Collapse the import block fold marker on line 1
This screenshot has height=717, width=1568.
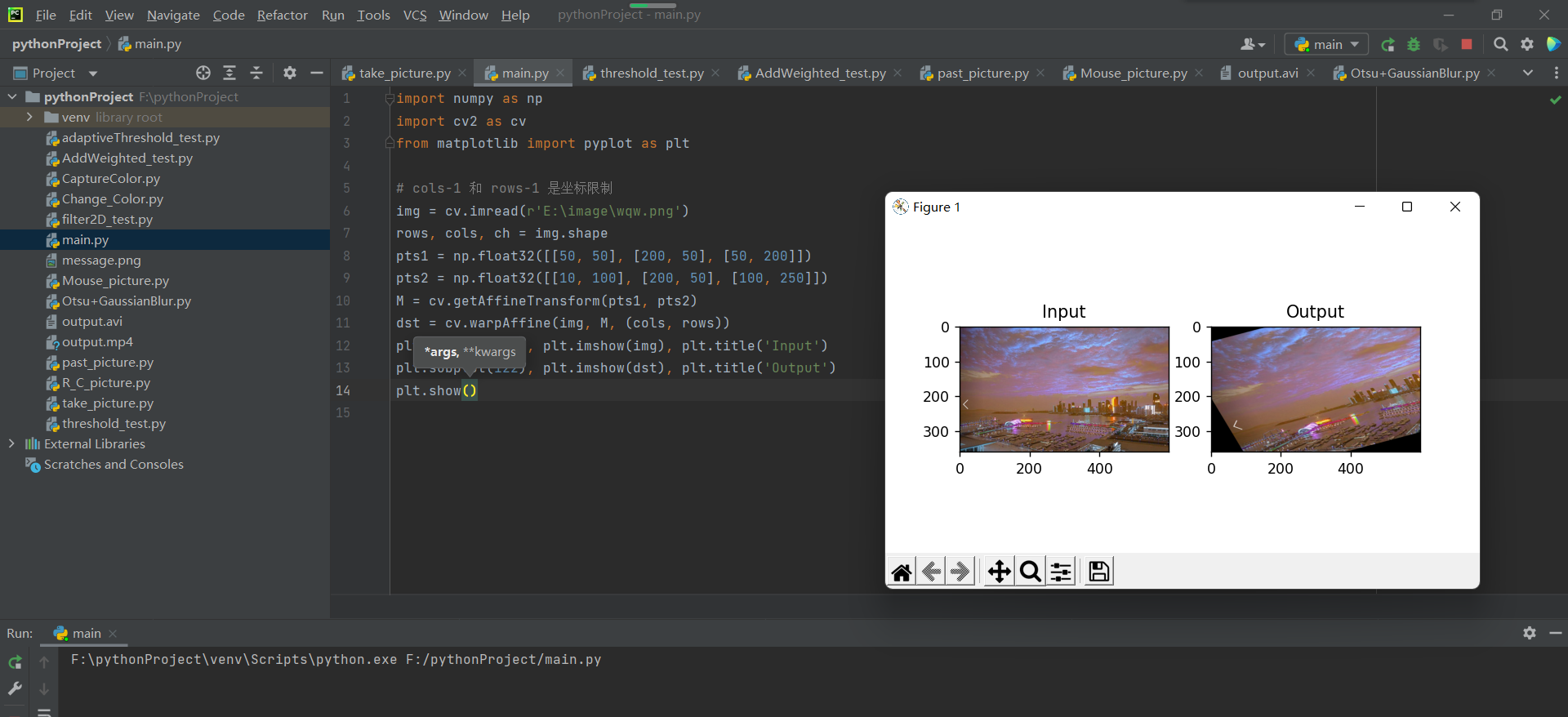pos(390,99)
